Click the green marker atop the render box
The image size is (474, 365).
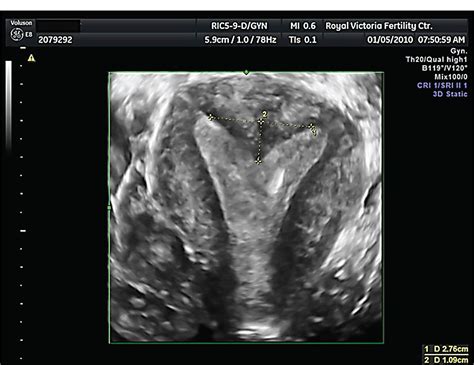(x=246, y=72)
